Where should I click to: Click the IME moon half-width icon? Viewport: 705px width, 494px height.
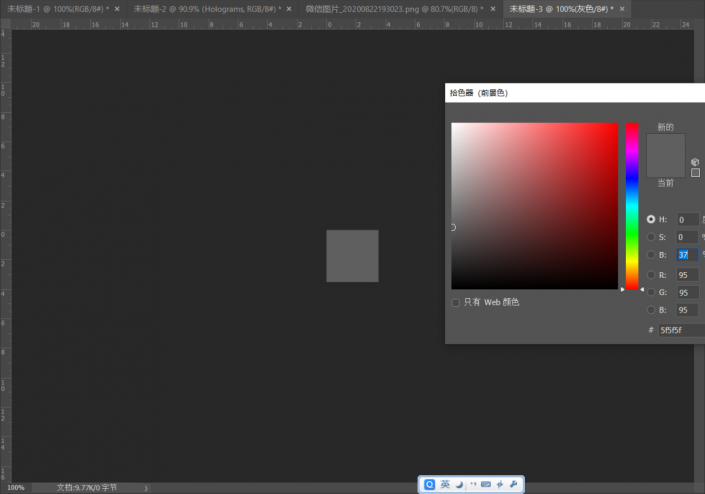(459, 484)
